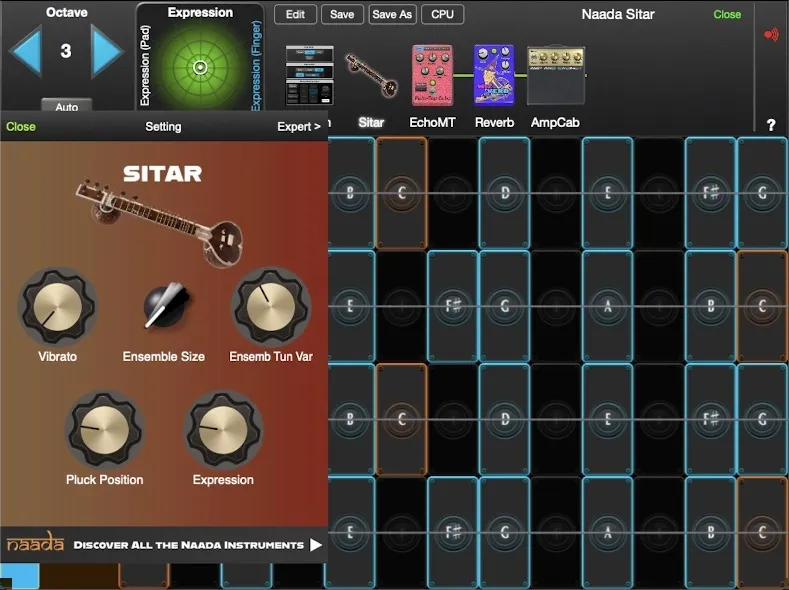
Task: Play the G pad in the third row
Action: [x=762, y=419]
